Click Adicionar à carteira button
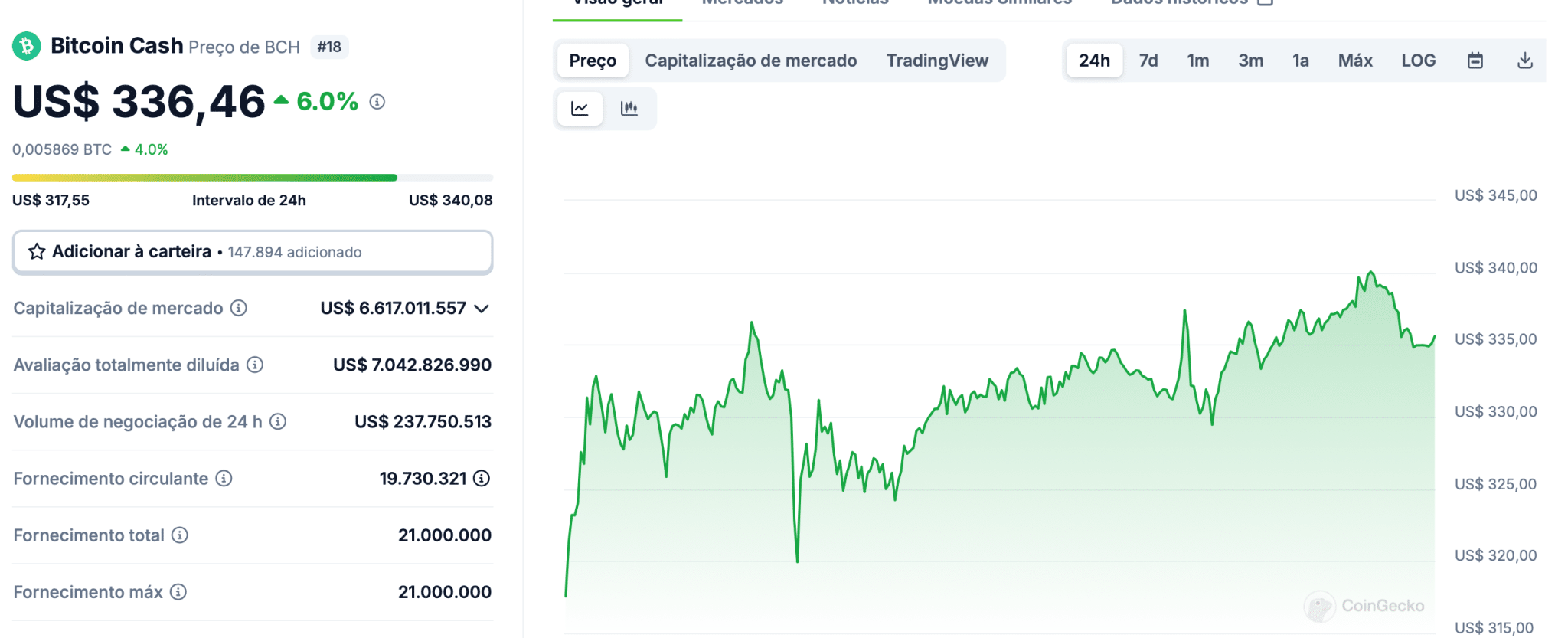The height and width of the screenshot is (638, 1568). [x=253, y=252]
